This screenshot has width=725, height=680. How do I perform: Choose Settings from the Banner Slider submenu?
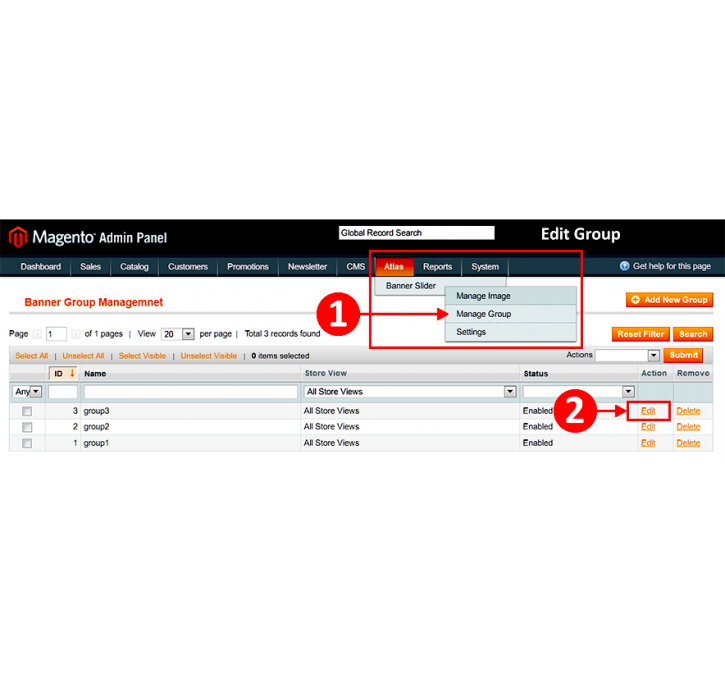(x=510, y=332)
